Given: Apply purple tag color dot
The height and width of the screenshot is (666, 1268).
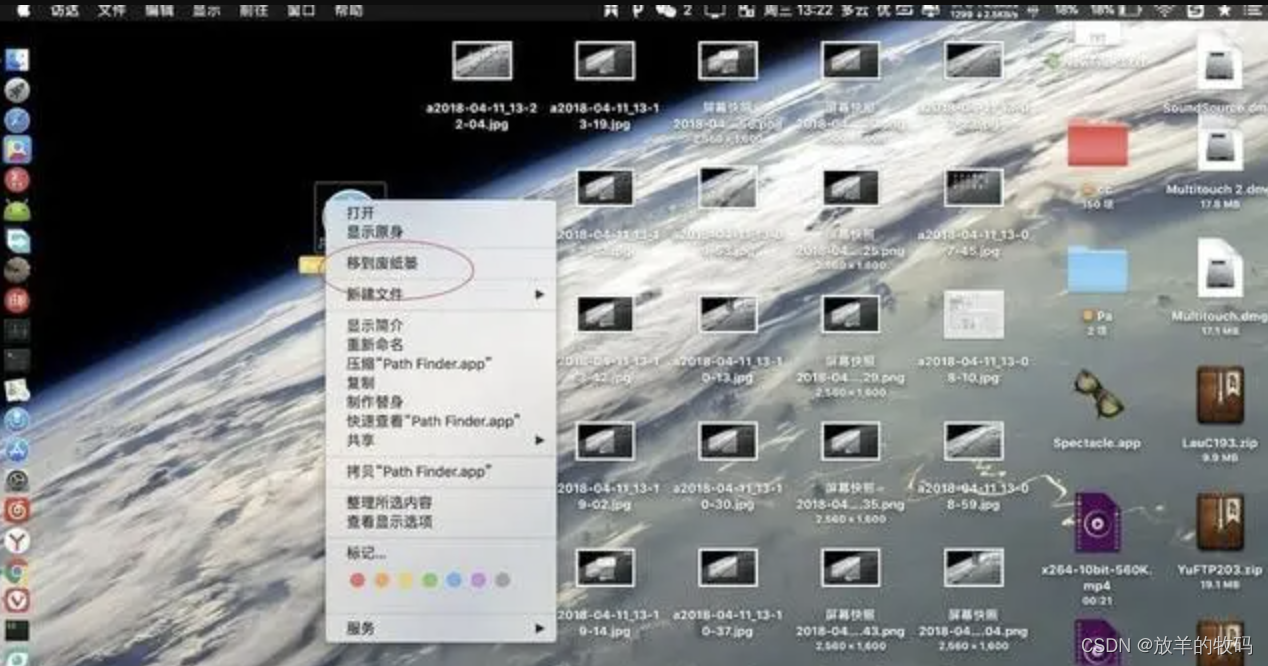Looking at the screenshot, I should (478, 580).
